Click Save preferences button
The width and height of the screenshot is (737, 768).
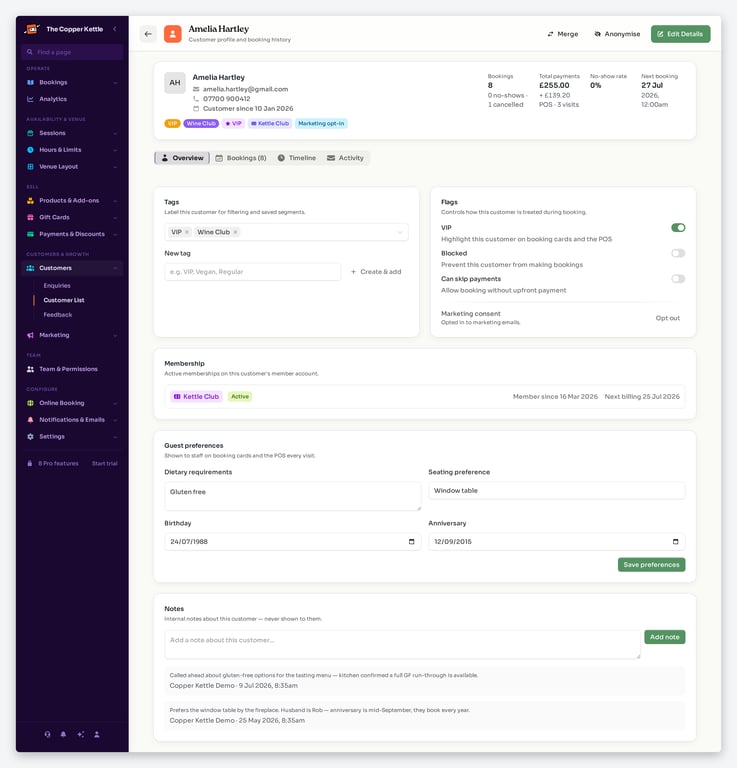[x=651, y=565]
